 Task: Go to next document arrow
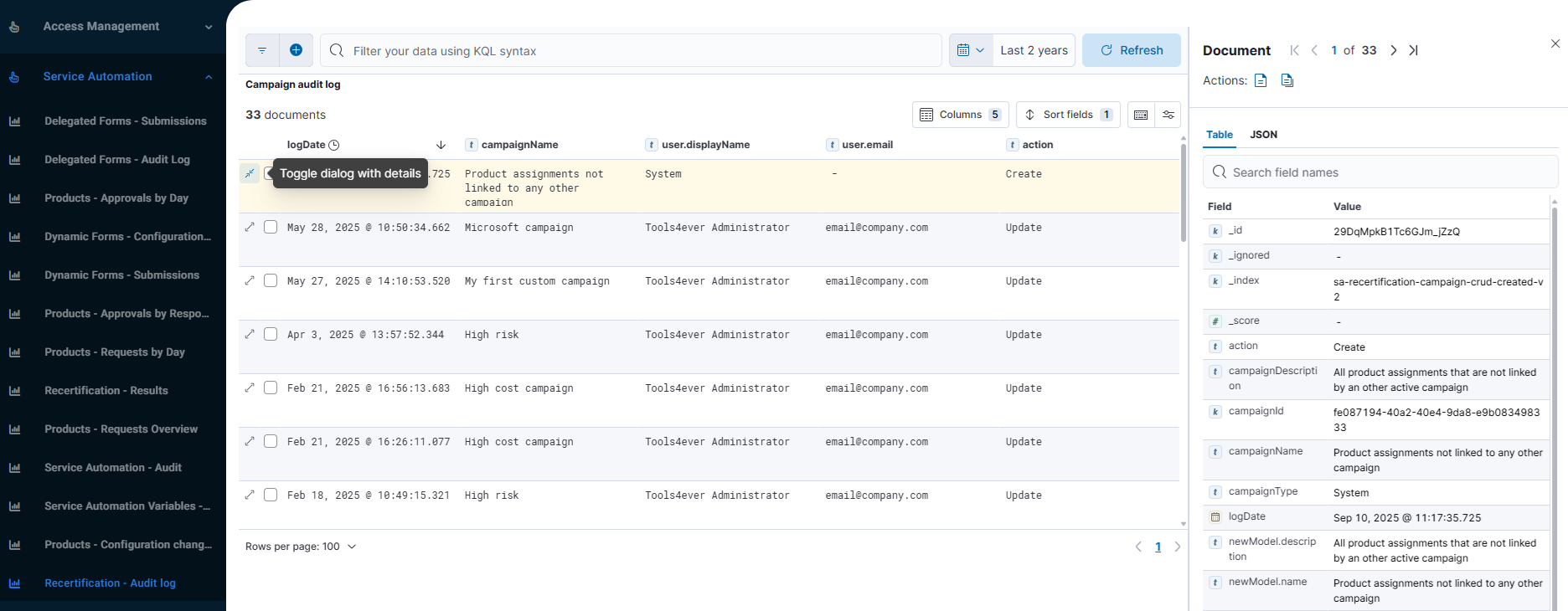point(1393,50)
